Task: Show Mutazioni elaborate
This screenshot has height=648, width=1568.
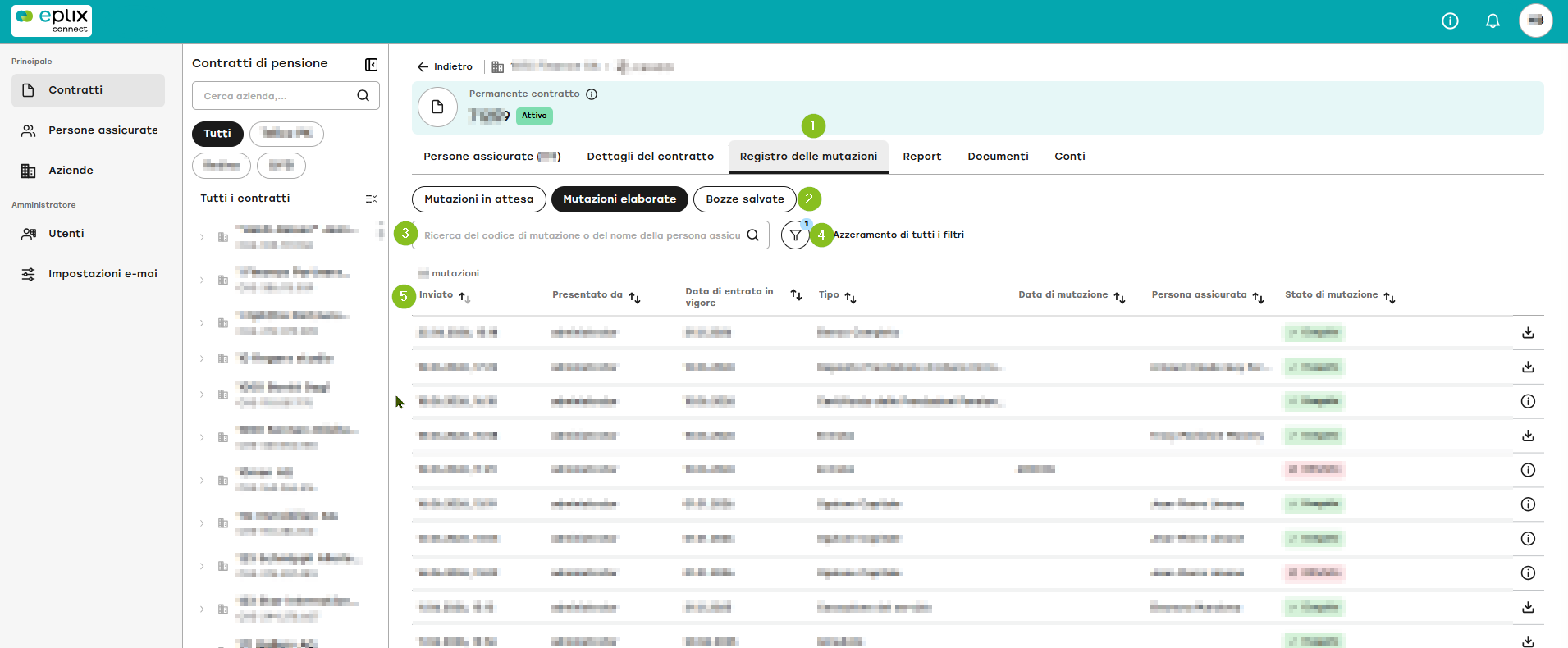Action: tap(619, 199)
